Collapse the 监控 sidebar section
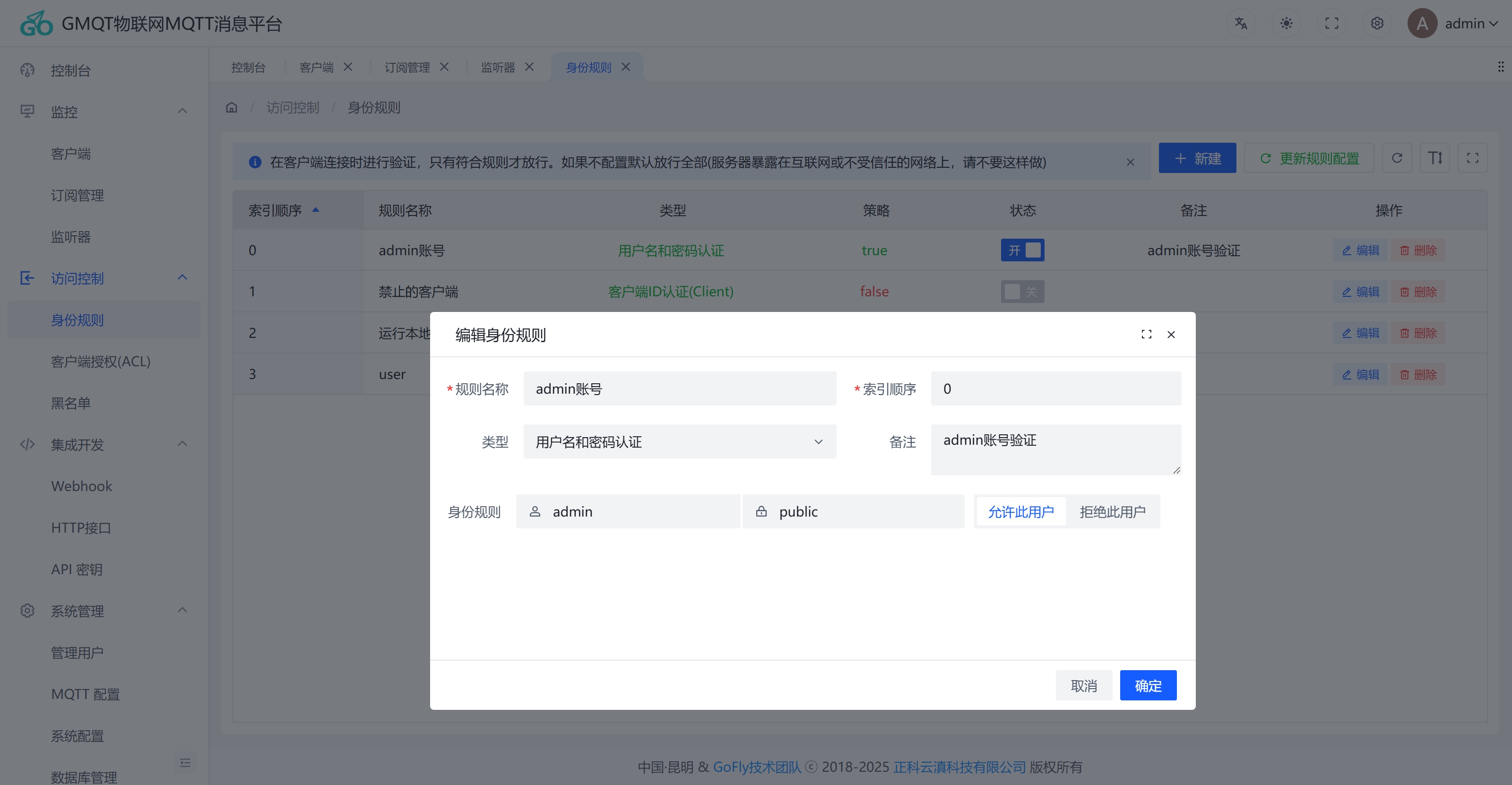 click(181, 111)
